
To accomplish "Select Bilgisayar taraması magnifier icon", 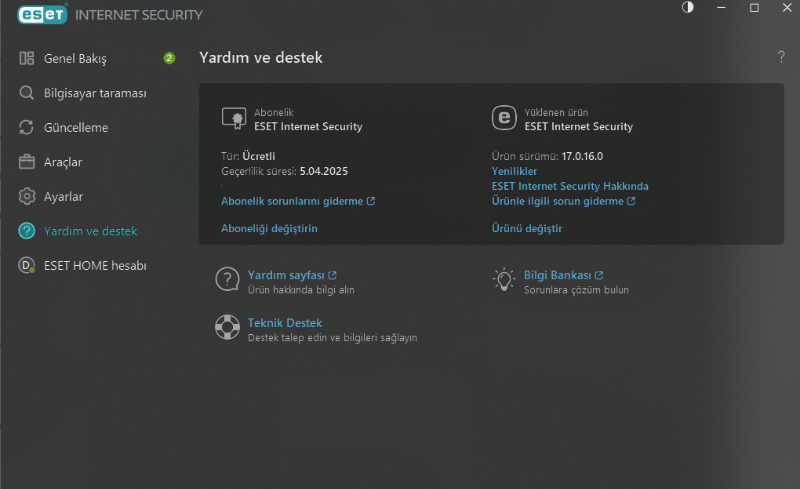I will click(27, 93).
